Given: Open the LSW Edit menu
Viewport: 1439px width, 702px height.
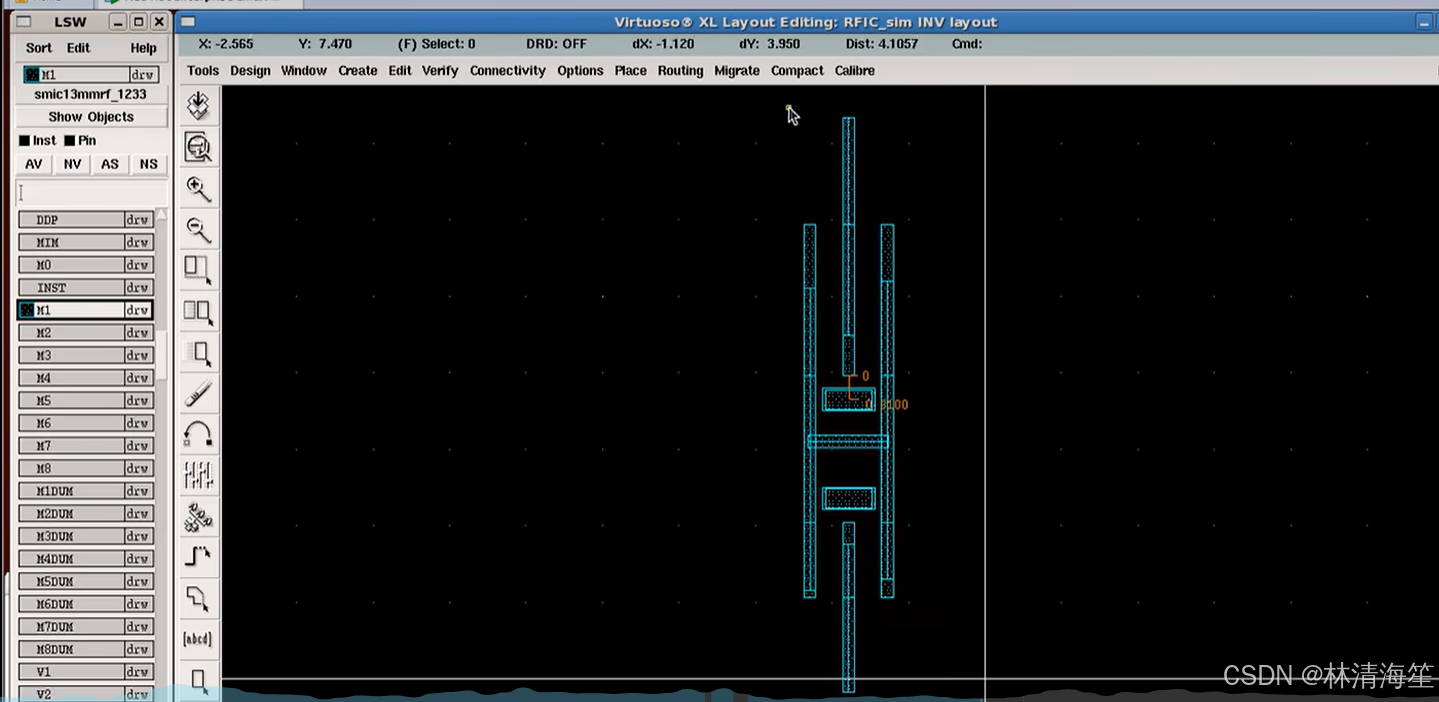Looking at the screenshot, I should [x=78, y=48].
